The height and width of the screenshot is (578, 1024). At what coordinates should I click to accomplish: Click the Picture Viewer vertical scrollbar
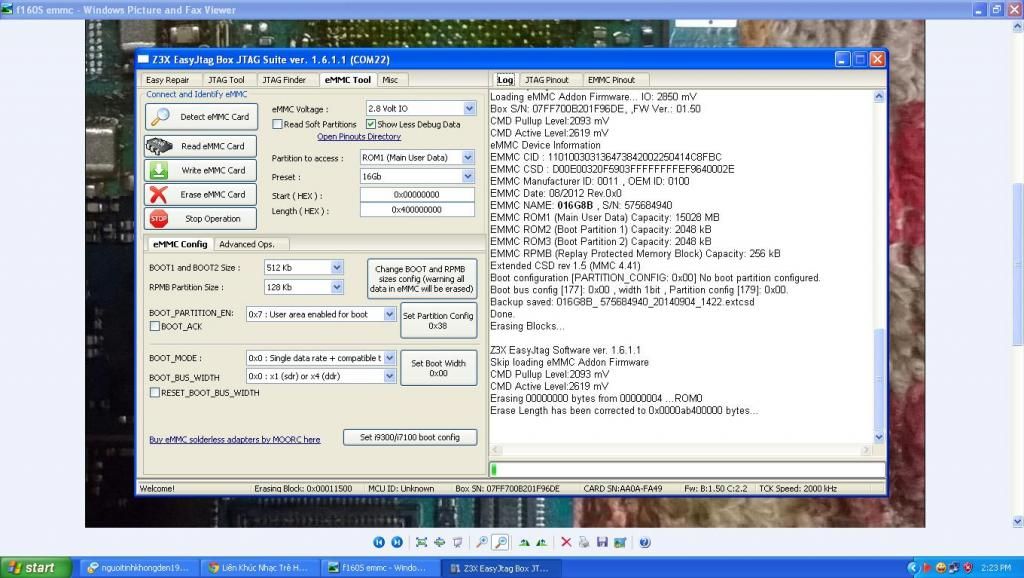coord(1017,274)
